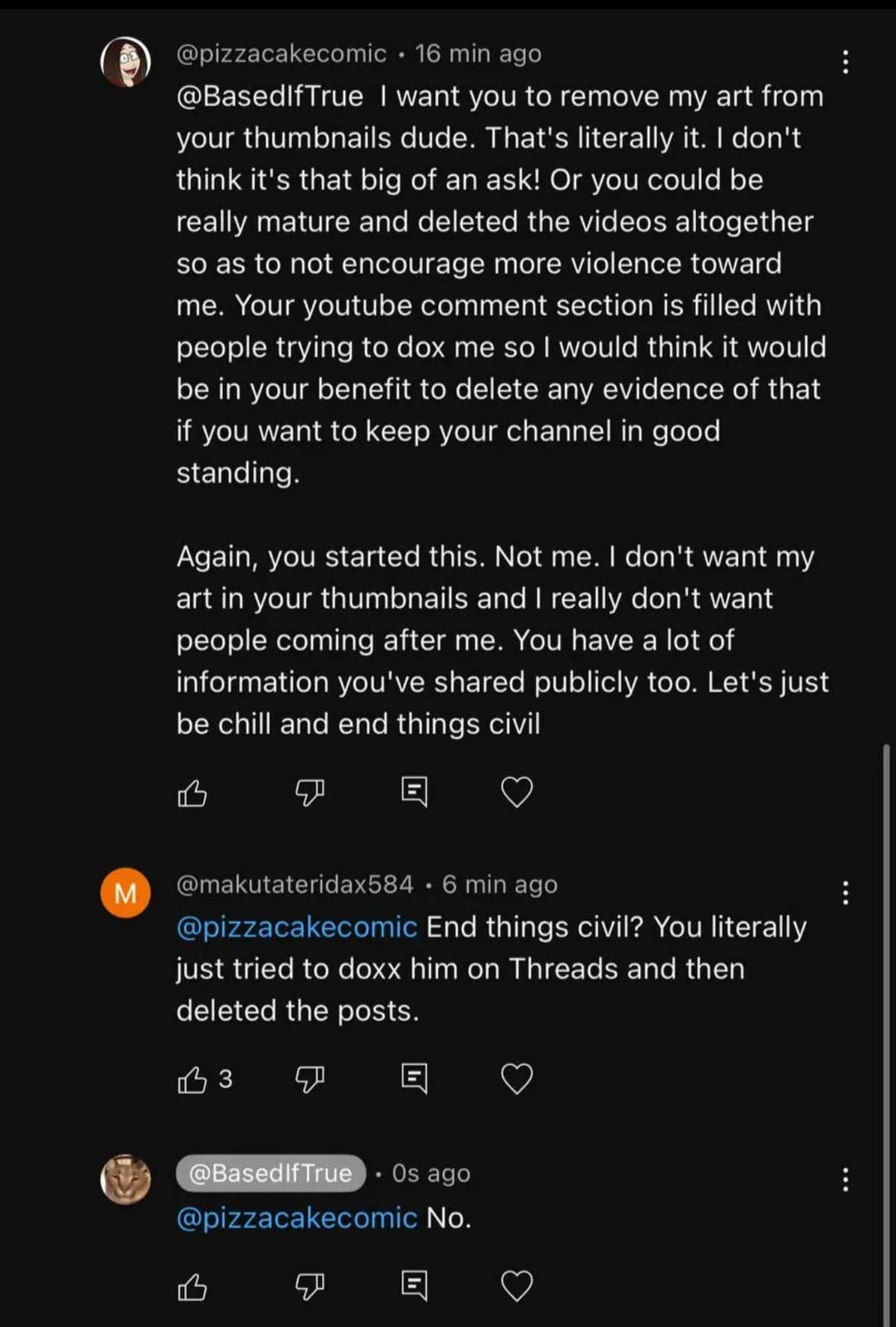
Task: Open @pizzacakecomic mention in BasedIfTrue's reply
Action: tap(296, 1217)
